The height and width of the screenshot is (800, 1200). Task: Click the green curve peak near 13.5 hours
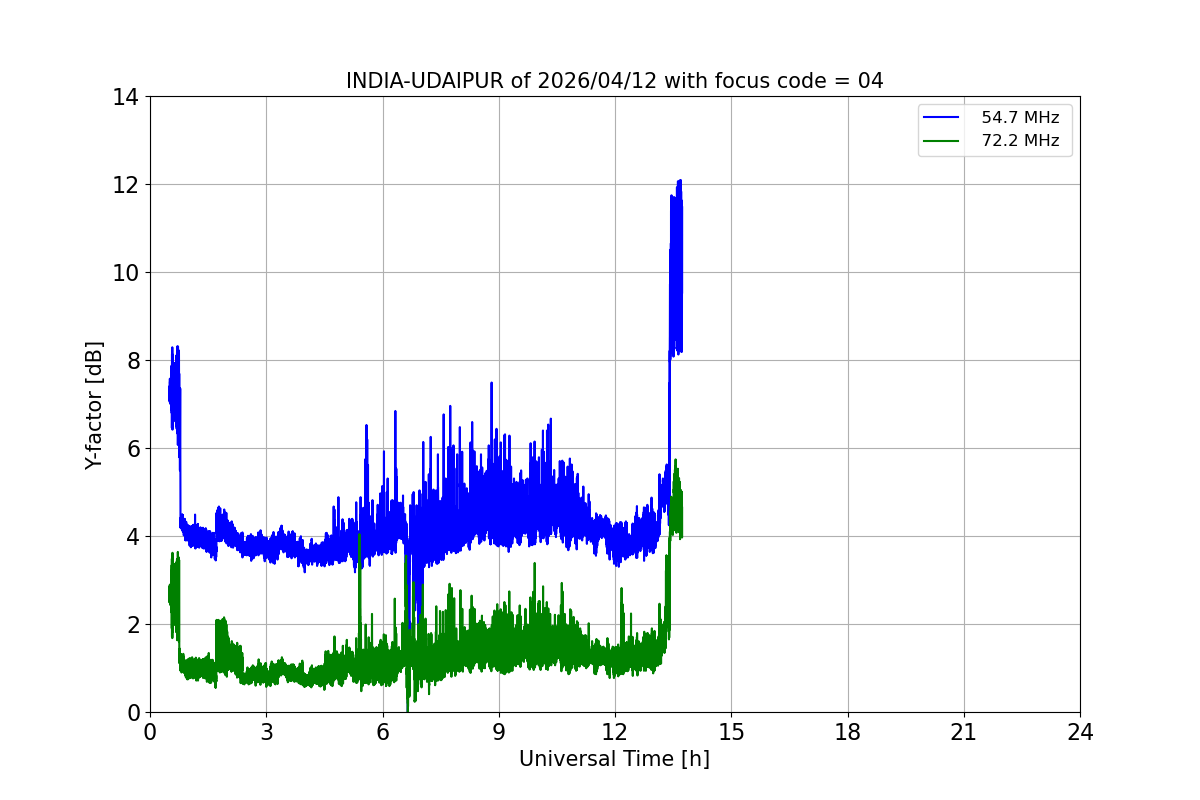click(x=676, y=461)
